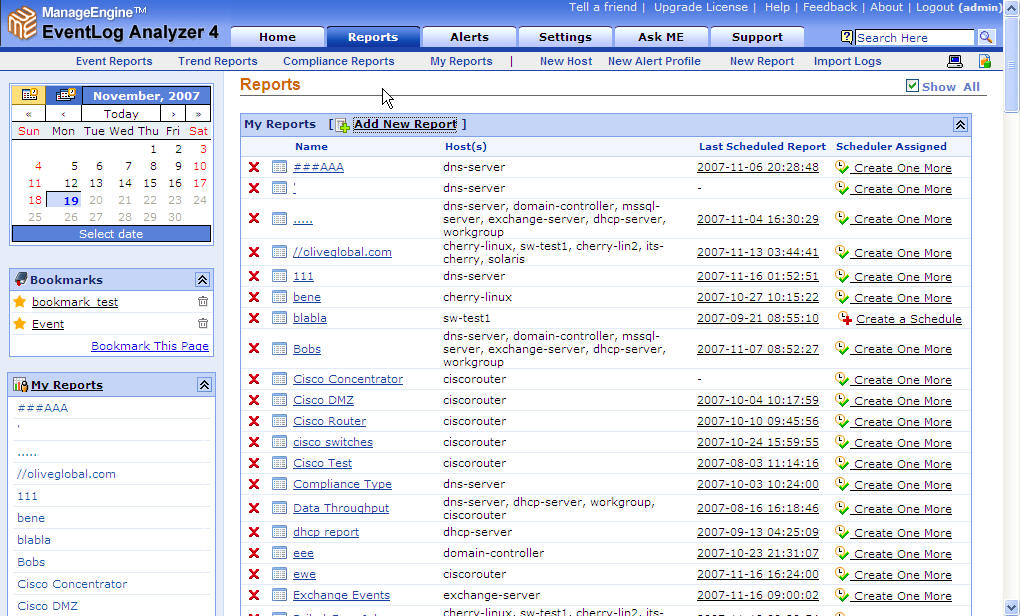Open the bene report from sidebar list
Image resolution: width=1020 pixels, height=616 pixels.
pyautogui.click(x=31, y=518)
